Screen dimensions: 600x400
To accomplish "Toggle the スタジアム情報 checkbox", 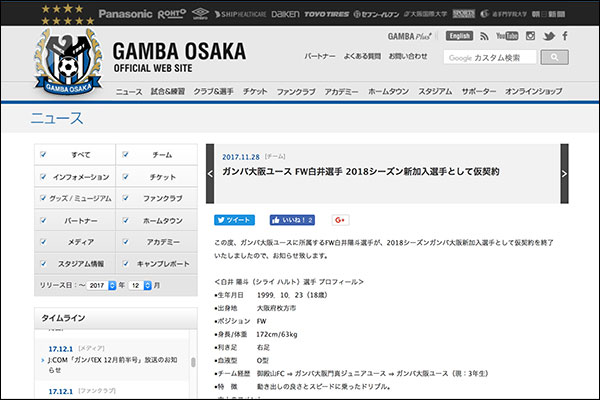I will click(42, 263).
